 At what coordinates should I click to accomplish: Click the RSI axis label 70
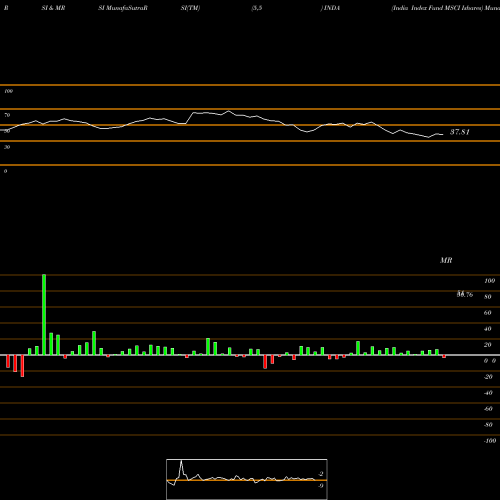pos(7,115)
